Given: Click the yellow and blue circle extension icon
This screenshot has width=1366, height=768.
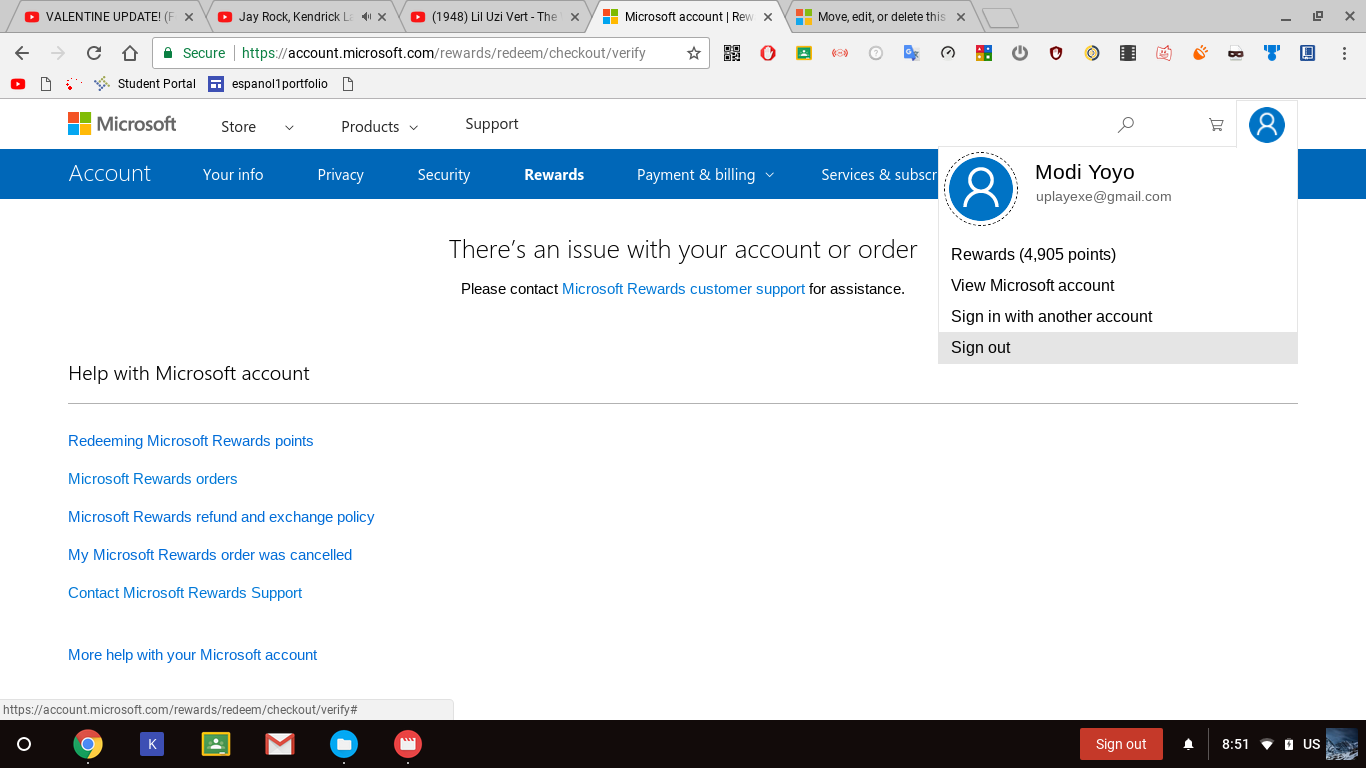Looking at the screenshot, I should (x=1092, y=54).
